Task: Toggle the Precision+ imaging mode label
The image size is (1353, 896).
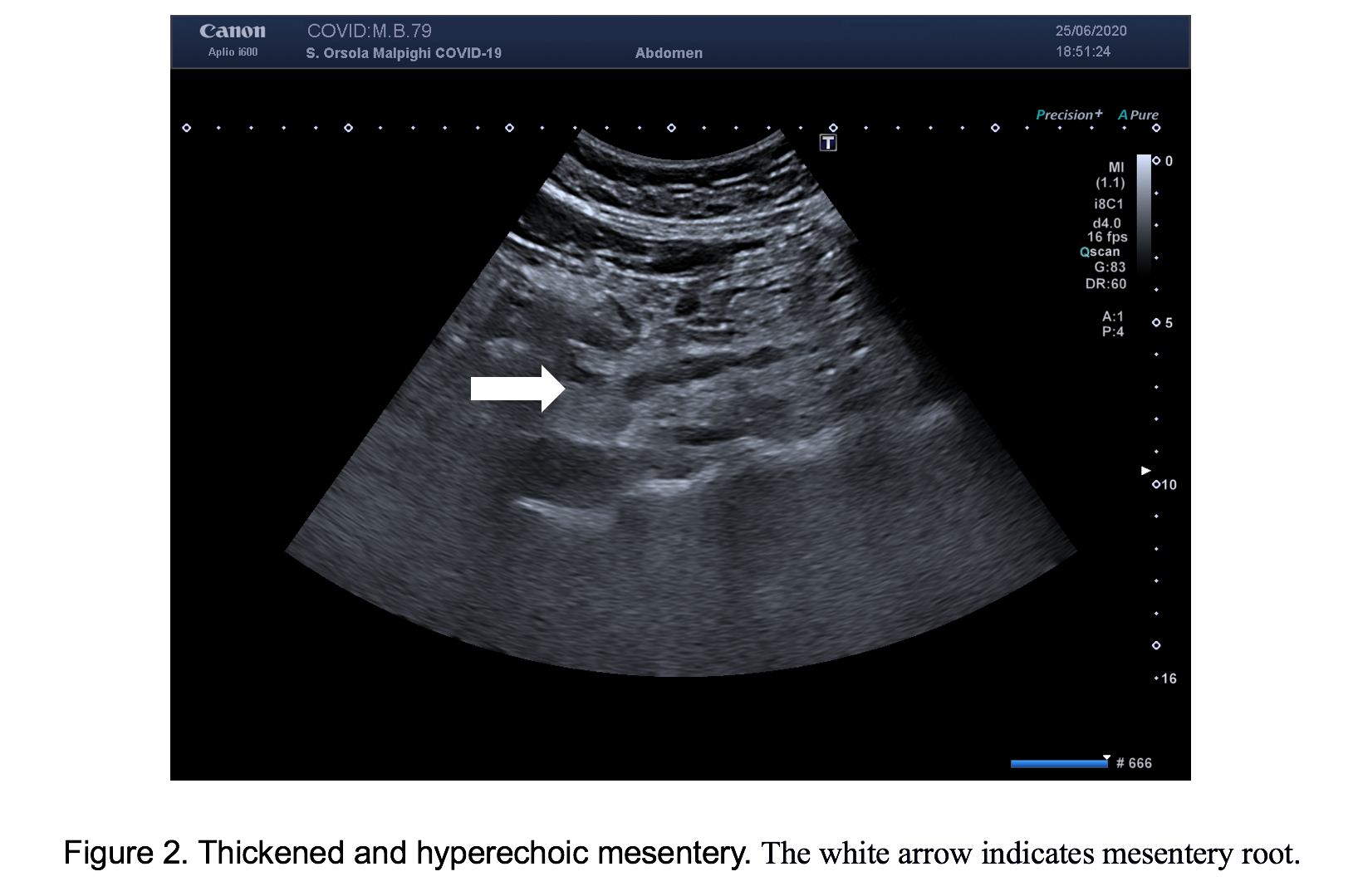Action: pyautogui.click(x=1068, y=115)
